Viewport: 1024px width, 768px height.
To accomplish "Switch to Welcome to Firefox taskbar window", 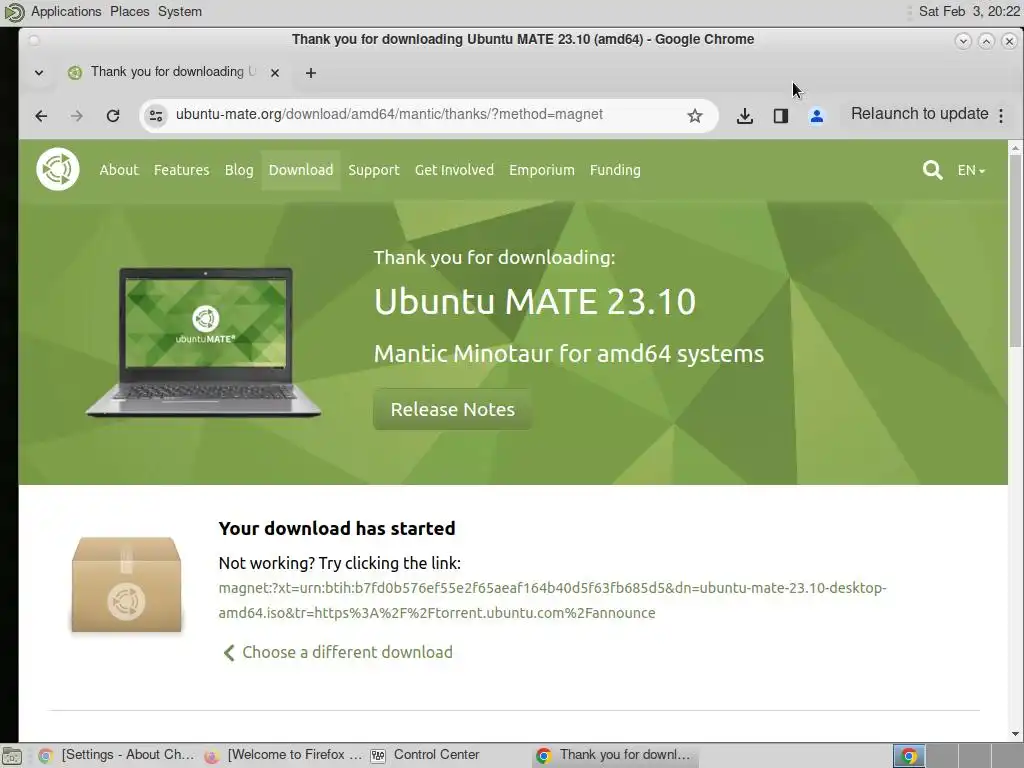I will pyautogui.click(x=283, y=755).
